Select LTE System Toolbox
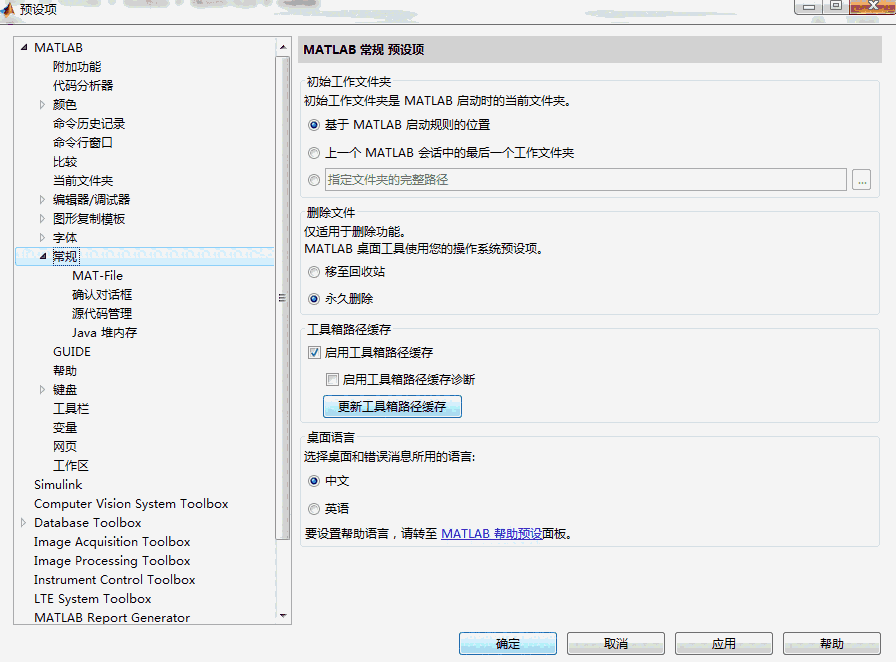 tap(93, 599)
